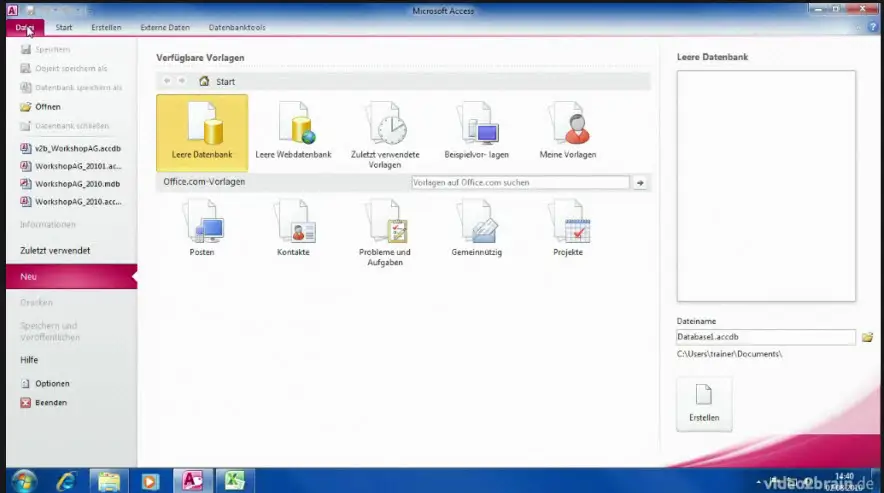Click Datenbank schließen item
884x493 pixels.
point(64,126)
